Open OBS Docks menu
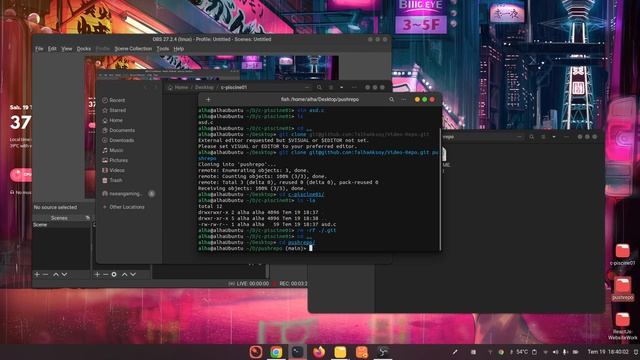Image resolution: width=640 pixels, height=360 pixels. coord(84,49)
